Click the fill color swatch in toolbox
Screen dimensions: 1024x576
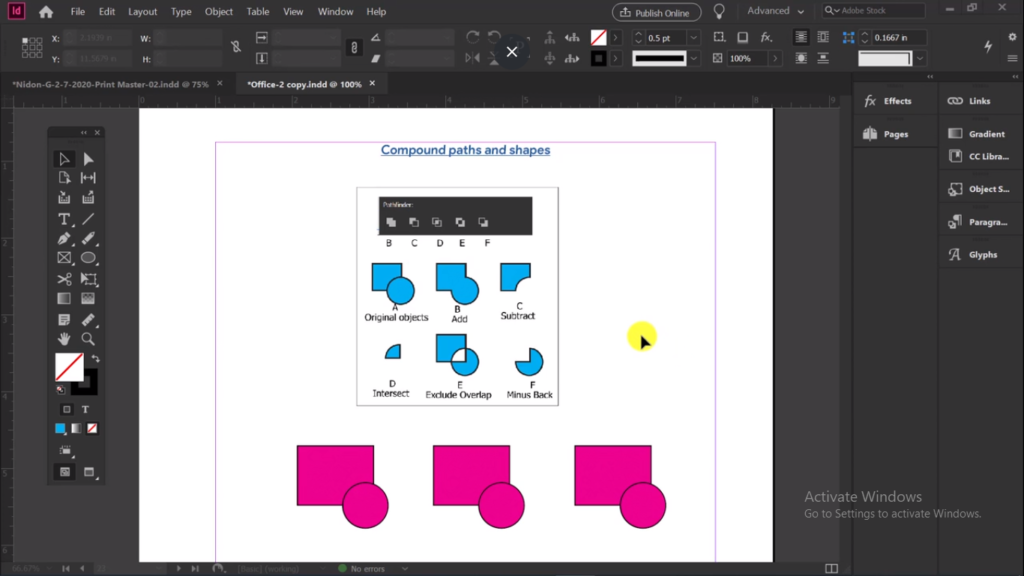(x=69, y=367)
